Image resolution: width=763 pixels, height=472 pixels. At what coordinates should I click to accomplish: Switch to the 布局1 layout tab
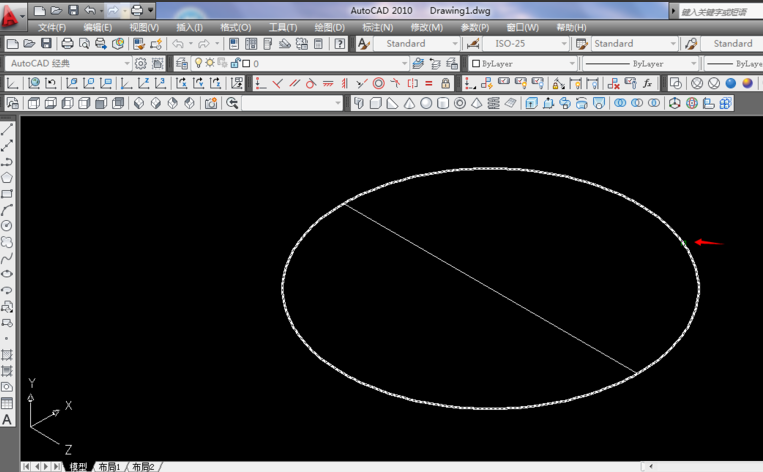(x=109, y=466)
